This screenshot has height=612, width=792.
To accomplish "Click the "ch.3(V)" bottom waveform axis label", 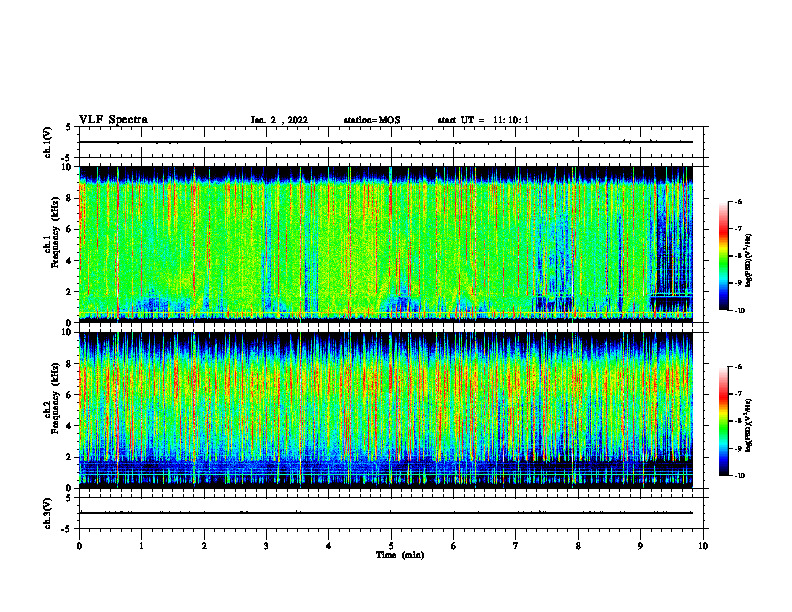I will click(x=48, y=513).
